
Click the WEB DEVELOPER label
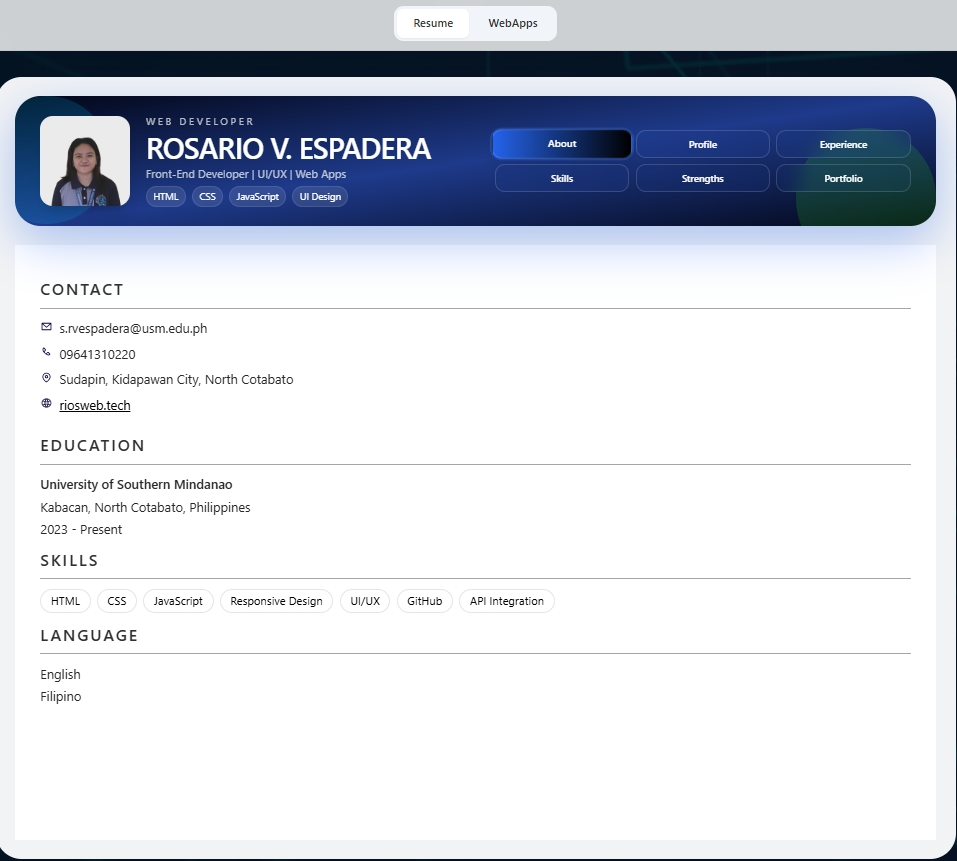200,121
